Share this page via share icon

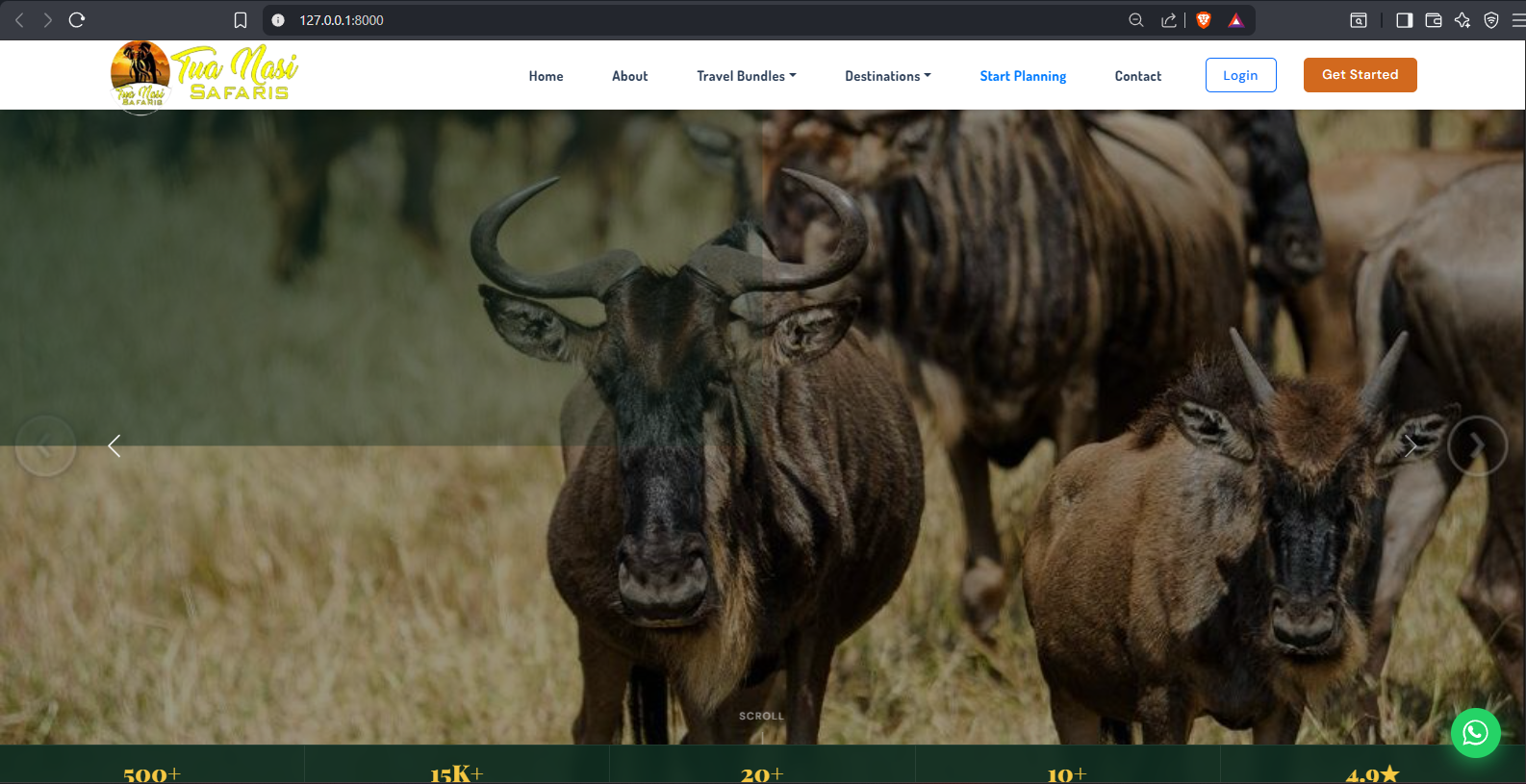pyautogui.click(x=1168, y=20)
